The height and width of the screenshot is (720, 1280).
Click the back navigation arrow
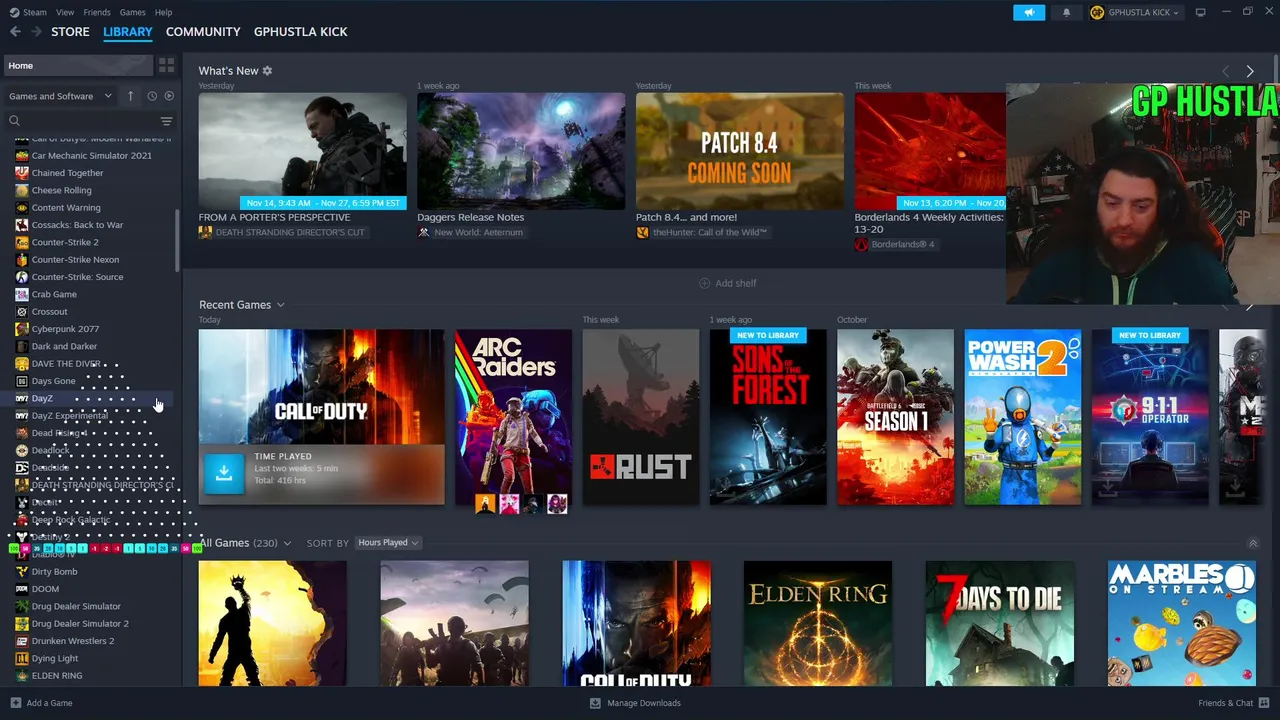tap(15, 32)
